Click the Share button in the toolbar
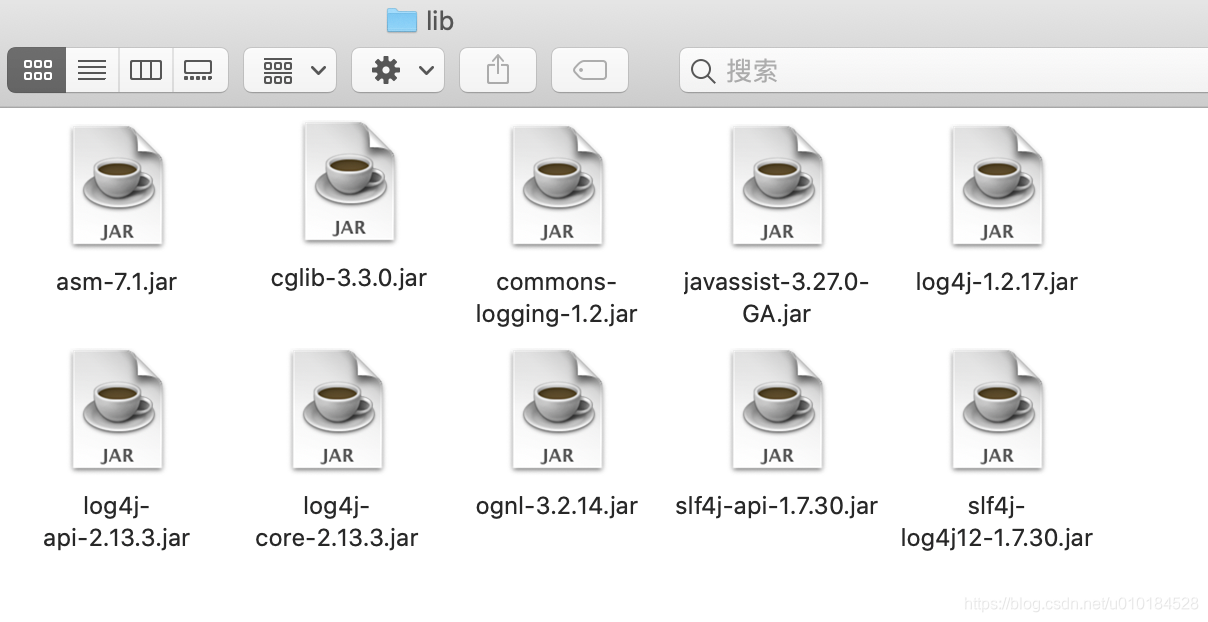 tap(497, 70)
